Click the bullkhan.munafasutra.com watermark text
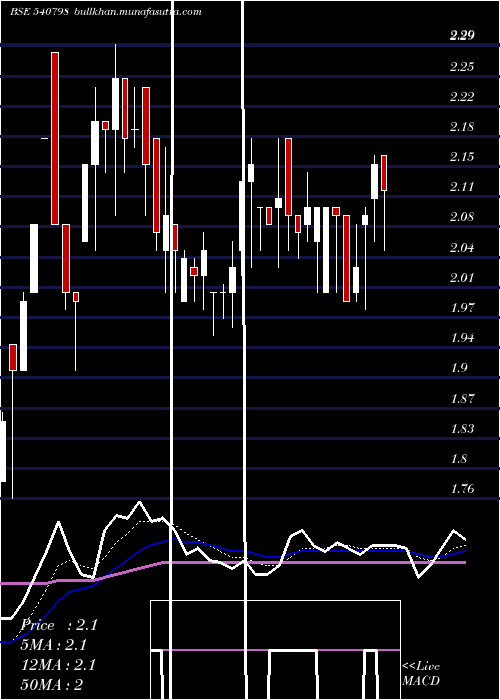This screenshot has height=700, width=500. pos(137,11)
